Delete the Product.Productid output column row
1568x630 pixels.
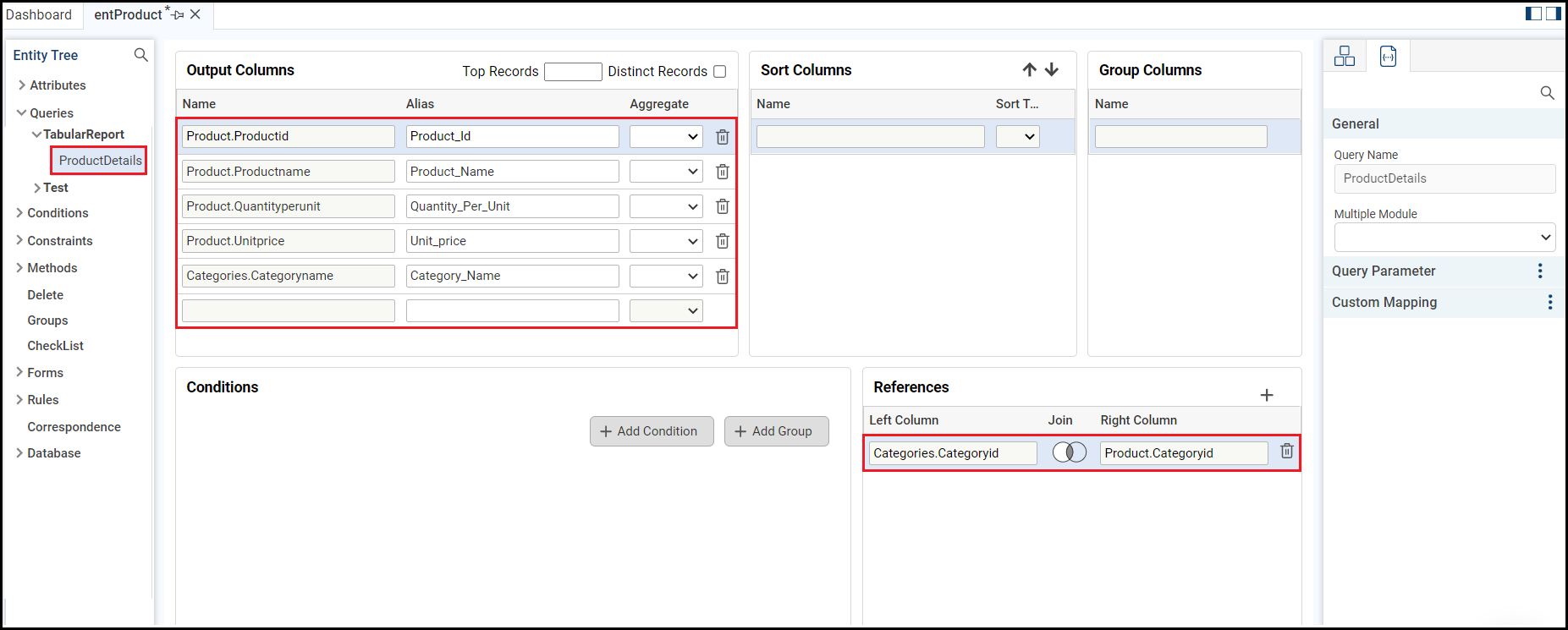(723, 137)
